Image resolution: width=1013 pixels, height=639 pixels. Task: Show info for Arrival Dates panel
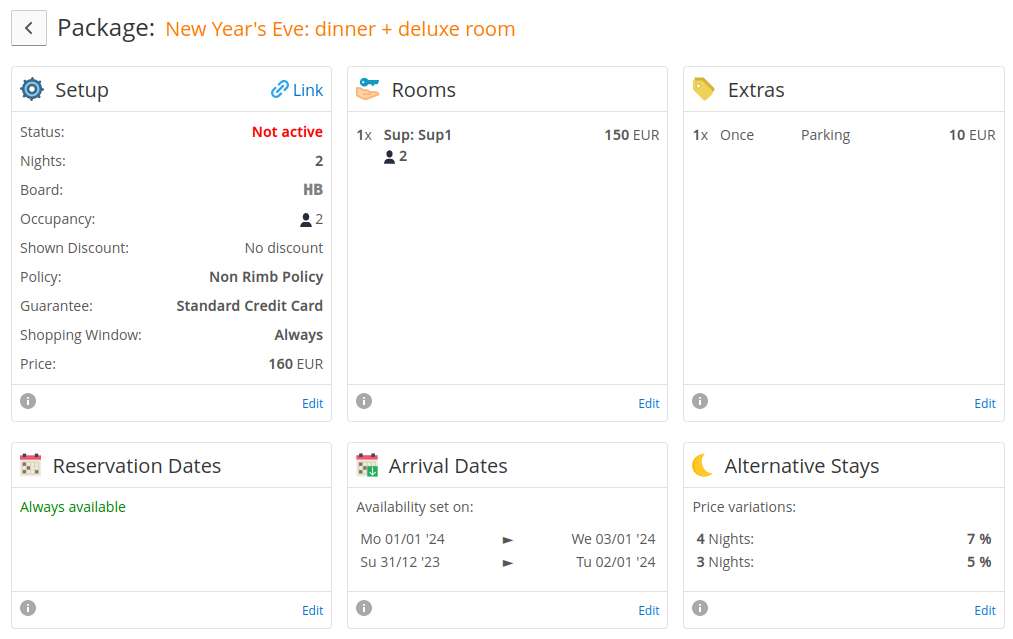364,608
